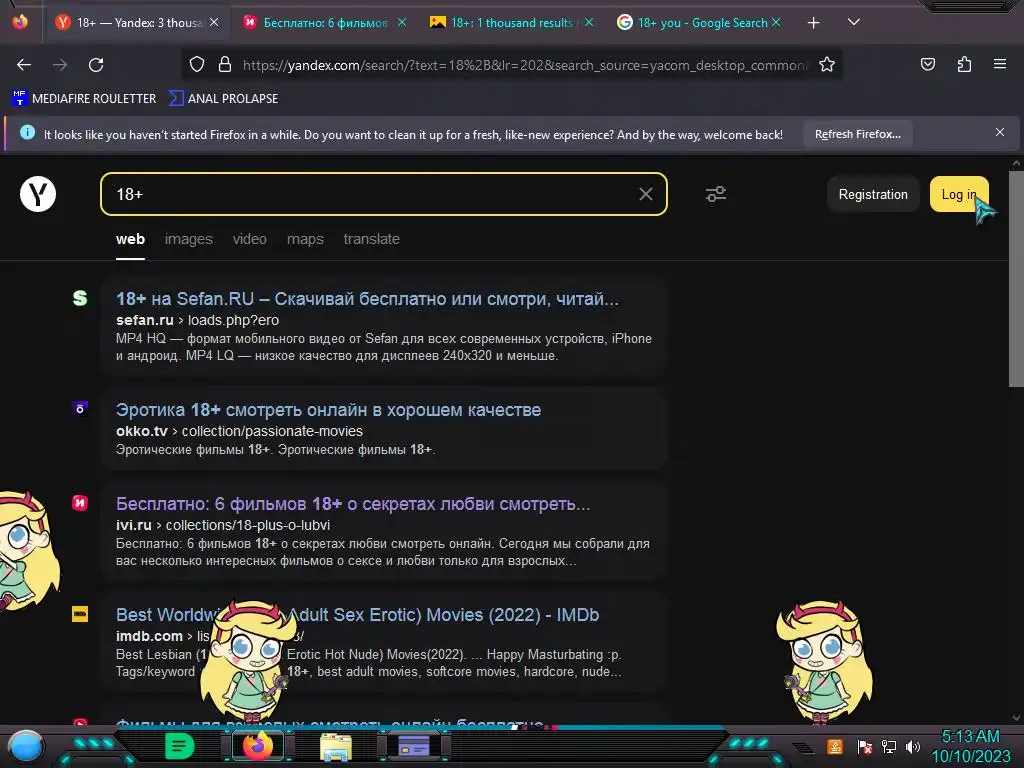Select the images search tab
The width and height of the screenshot is (1024, 768).
189,239
